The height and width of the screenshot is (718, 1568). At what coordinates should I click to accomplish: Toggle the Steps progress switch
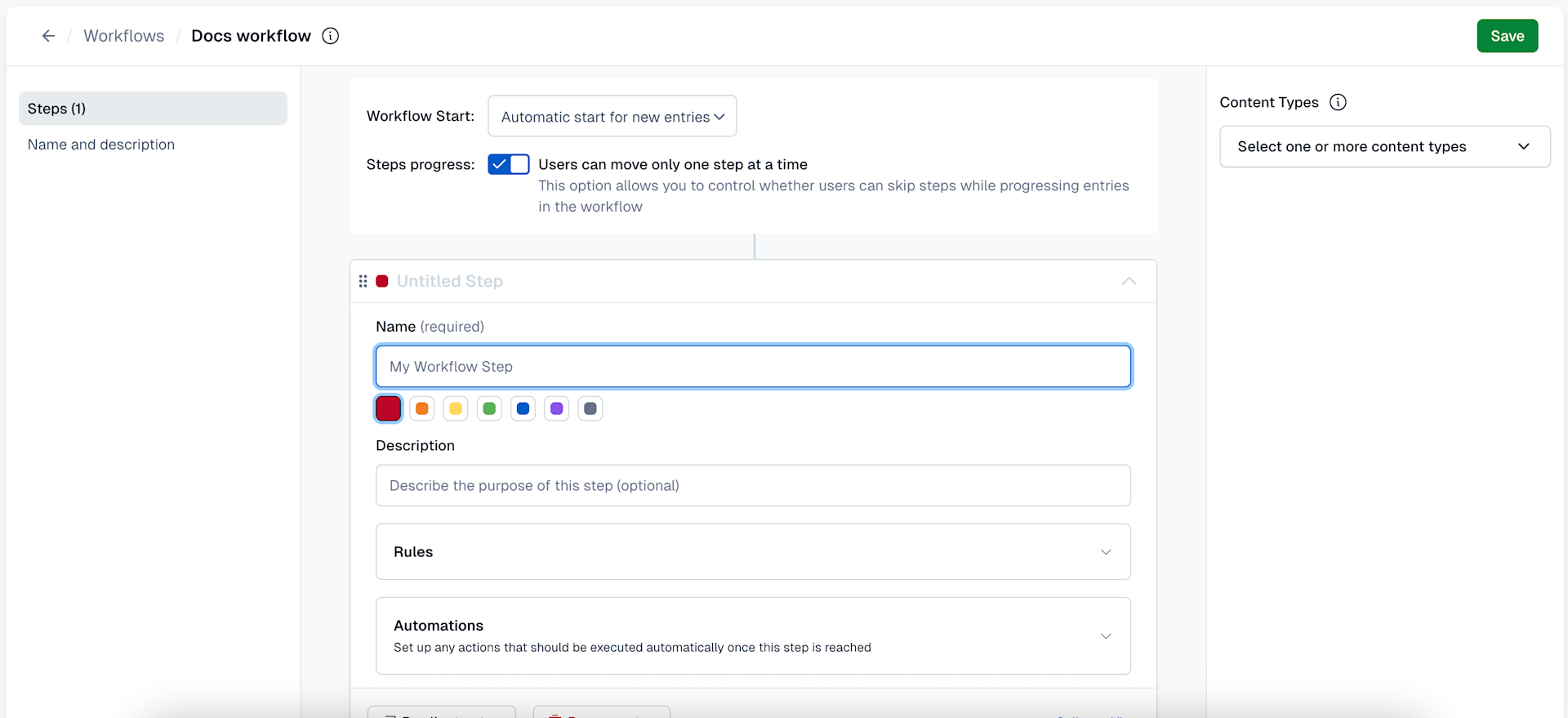click(509, 164)
